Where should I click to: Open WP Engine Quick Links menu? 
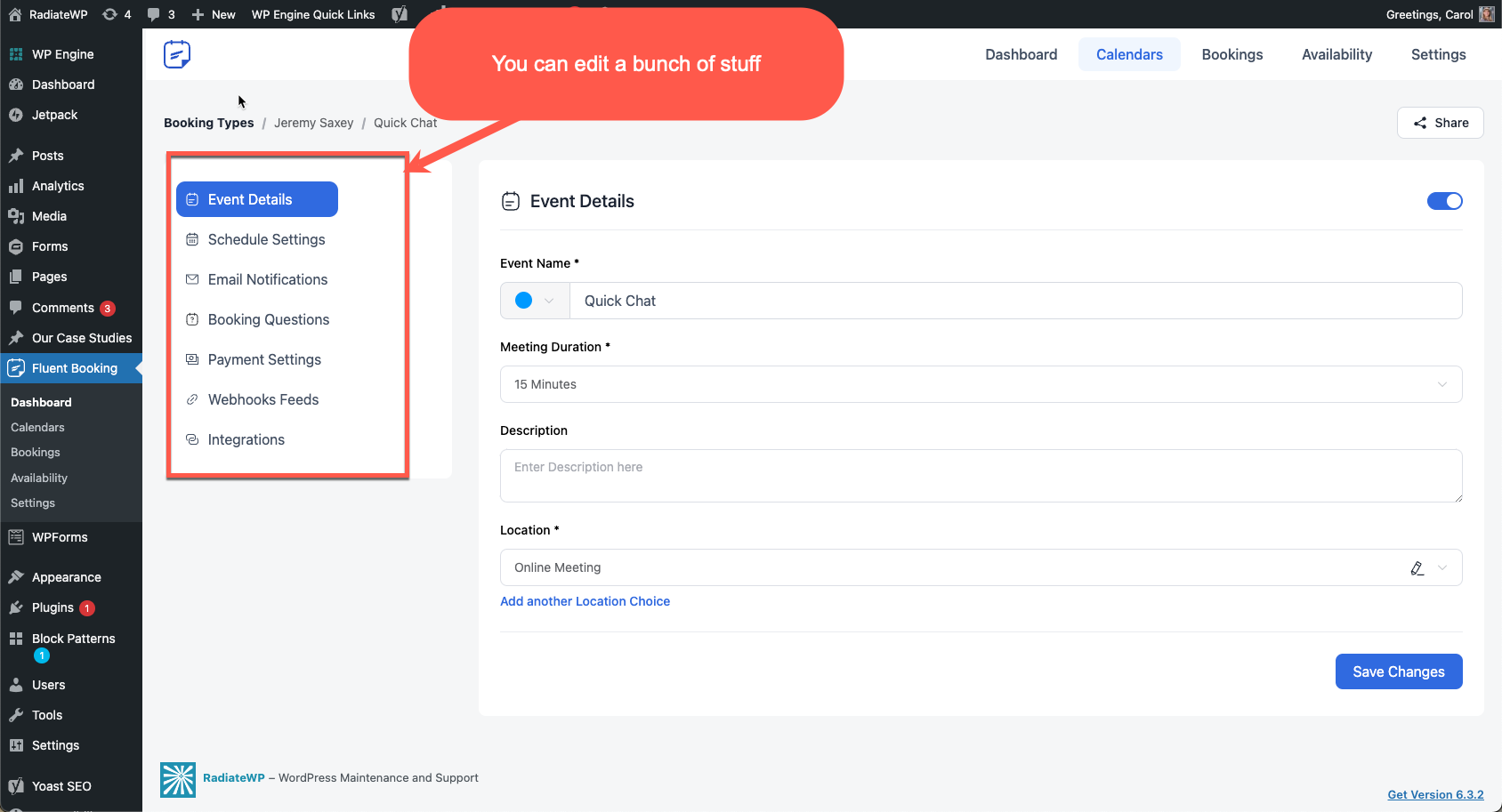pyautogui.click(x=313, y=14)
